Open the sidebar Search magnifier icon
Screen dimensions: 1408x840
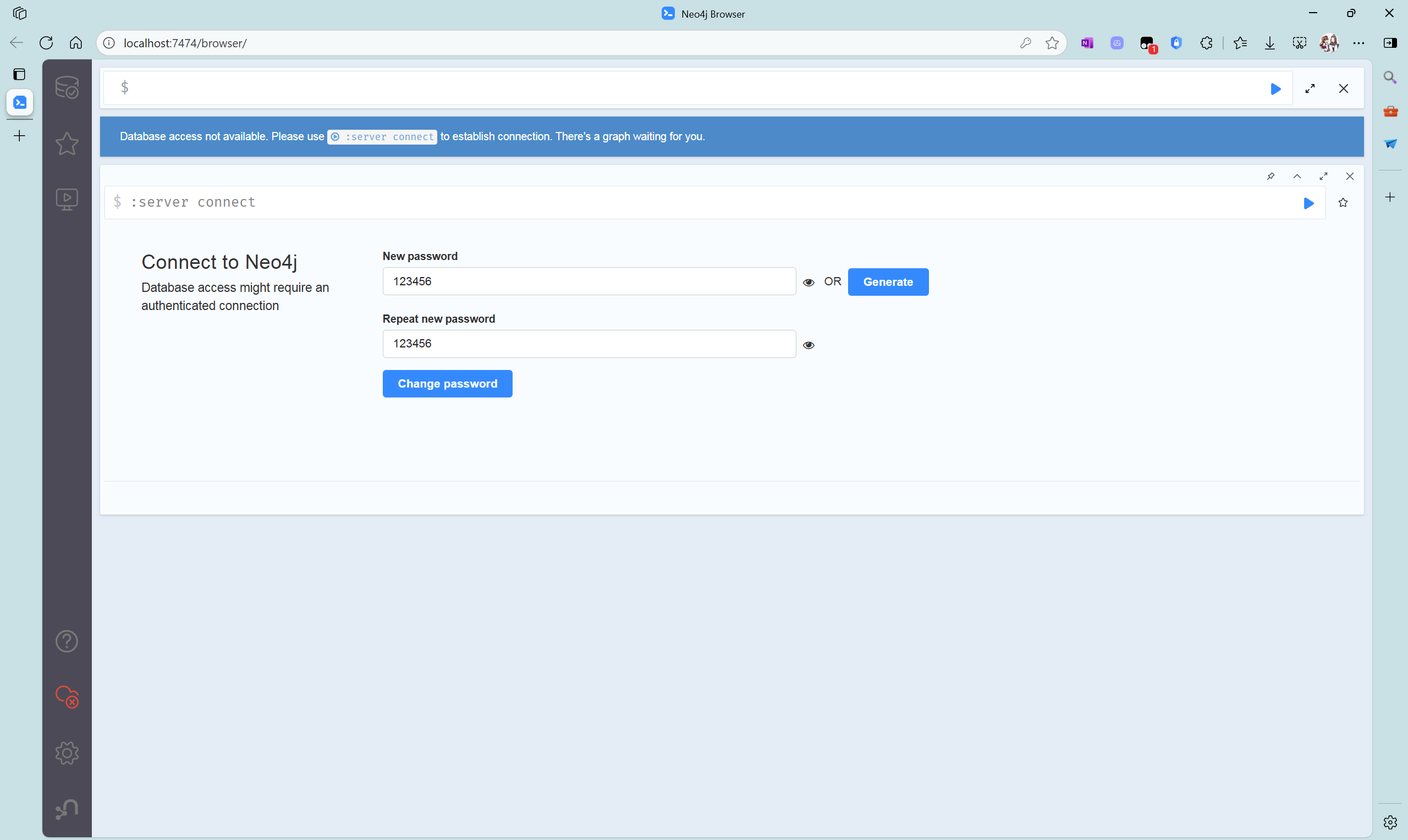pyautogui.click(x=1390, y=77)
